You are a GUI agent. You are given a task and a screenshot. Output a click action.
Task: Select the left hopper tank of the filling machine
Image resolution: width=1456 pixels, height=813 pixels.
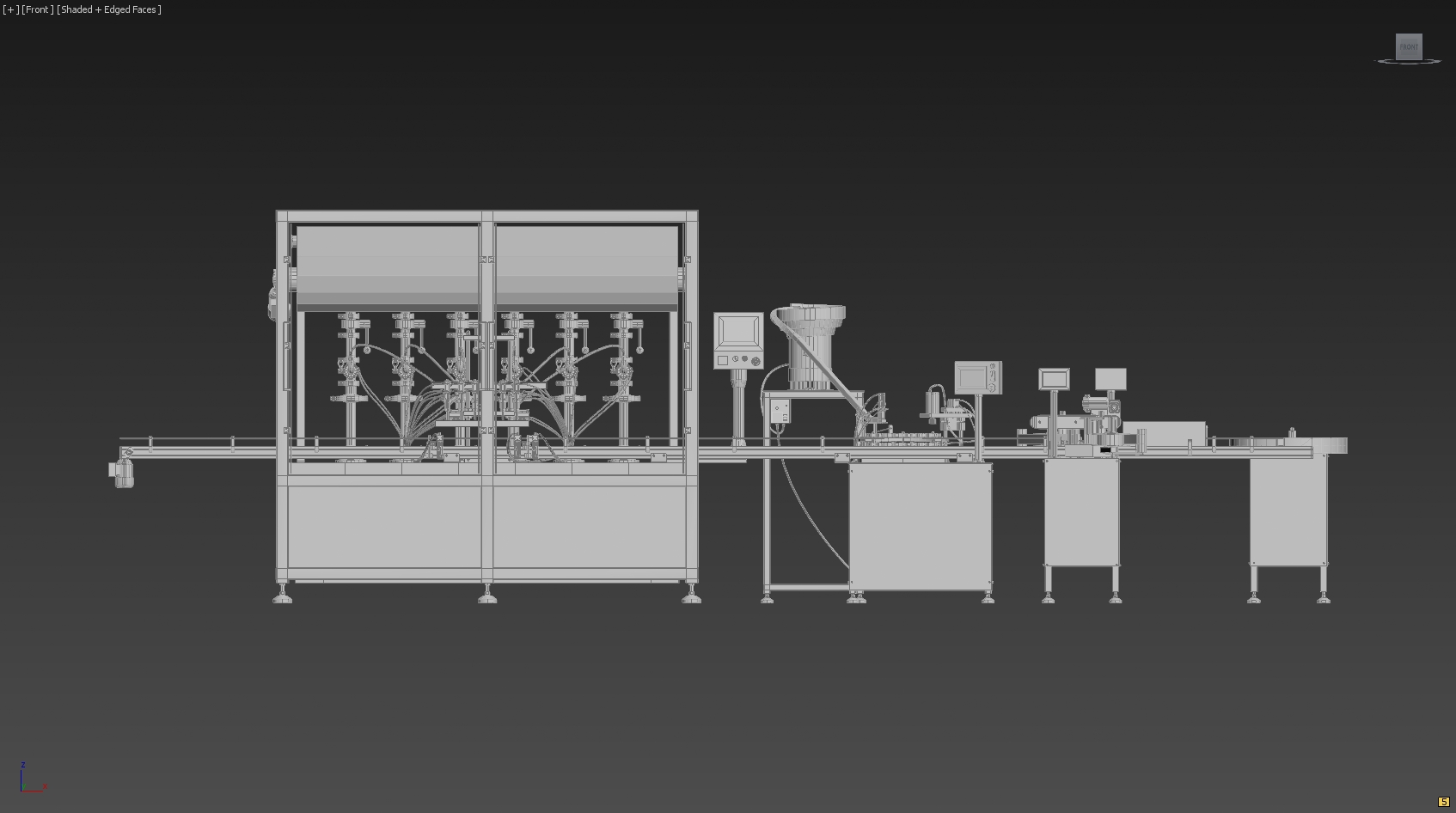coord(387,266)
